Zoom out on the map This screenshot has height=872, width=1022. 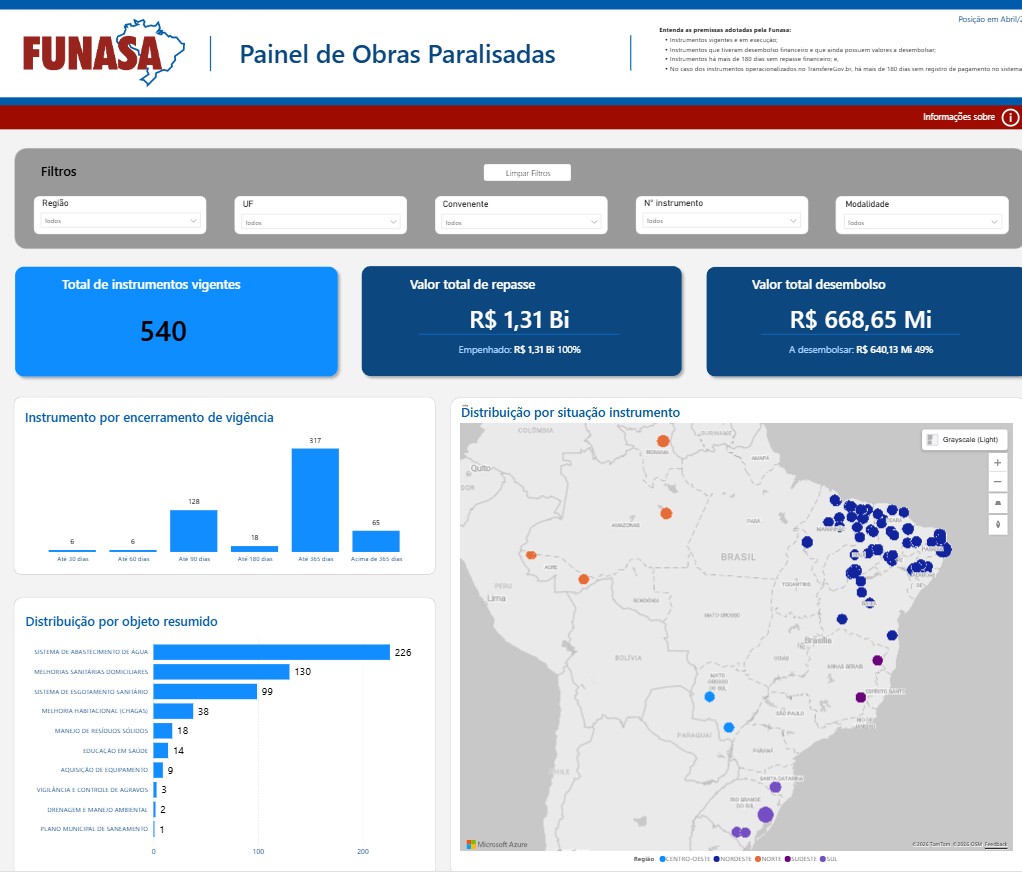[x=997, y=482]
